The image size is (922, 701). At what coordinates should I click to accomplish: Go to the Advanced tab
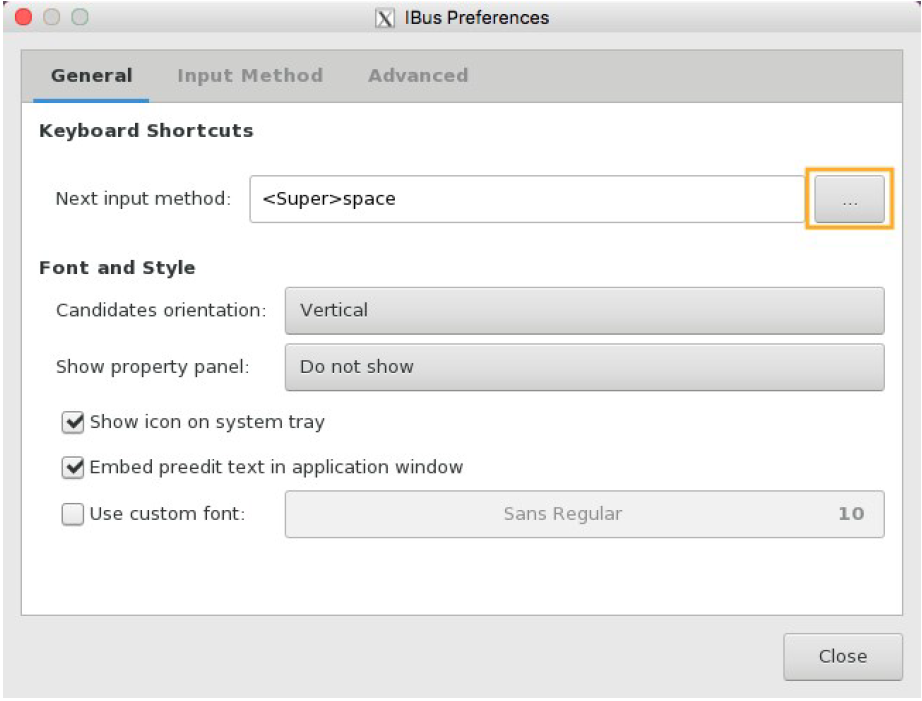point(418,76)
